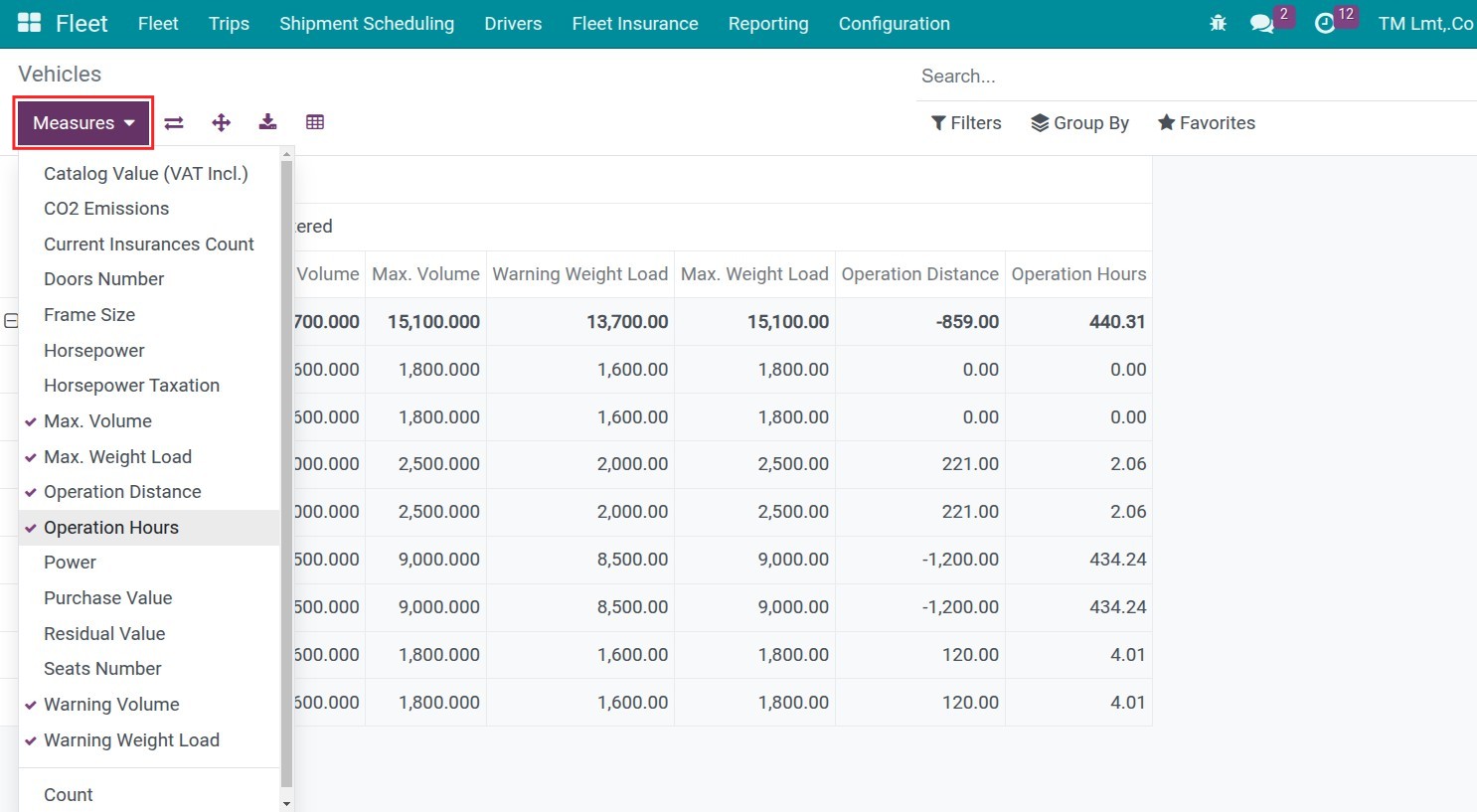Screen dimensions: 1477x812
Task: Open the debug bug icon
Action: coord(1218,23)
